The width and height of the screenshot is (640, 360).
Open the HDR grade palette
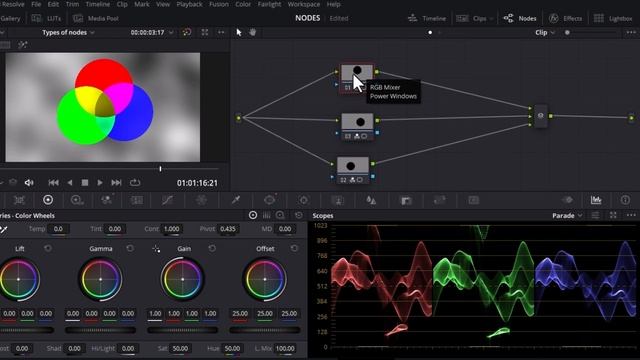77,200
